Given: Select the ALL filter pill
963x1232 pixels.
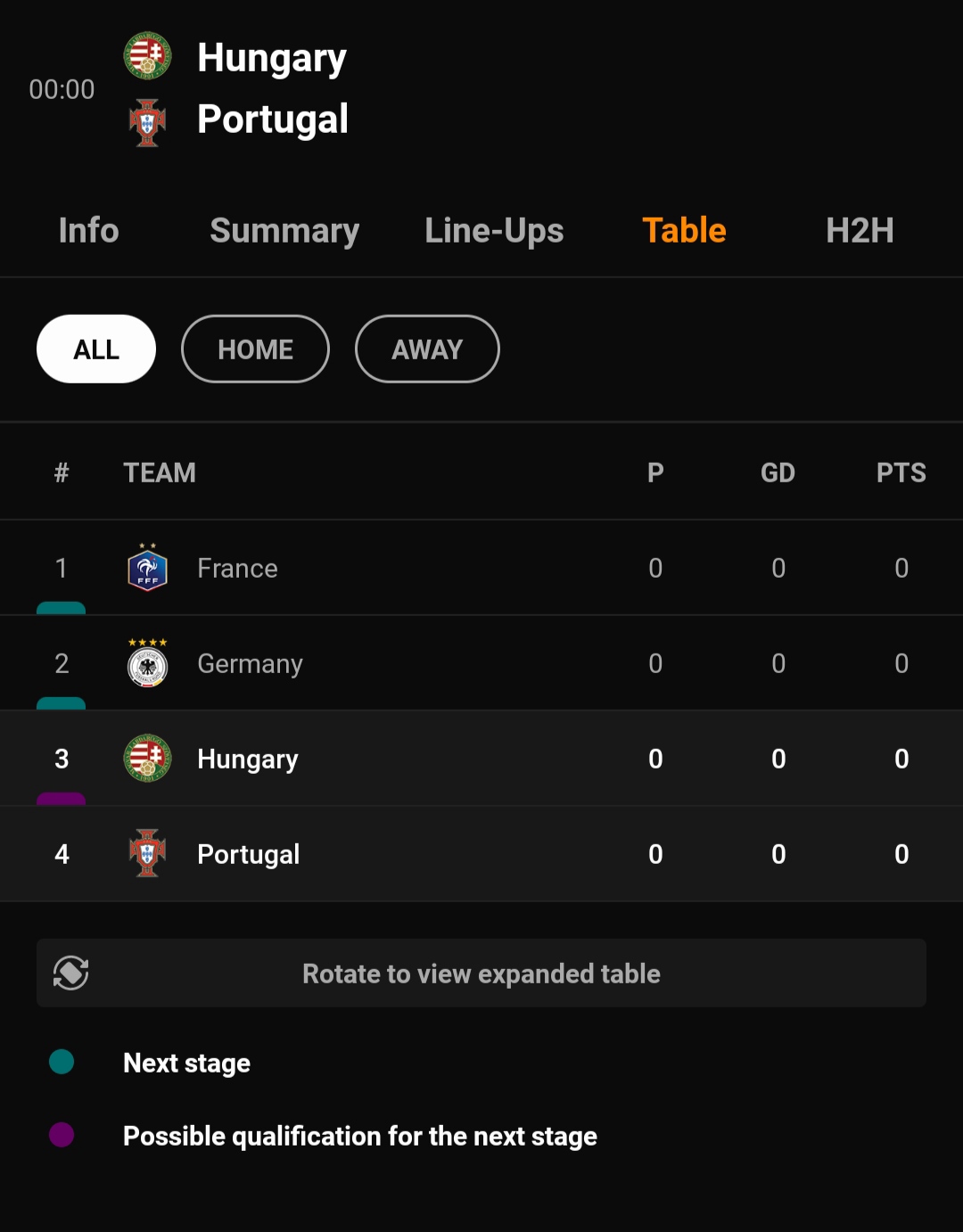Looking at the screenshot, I should 96,349.
